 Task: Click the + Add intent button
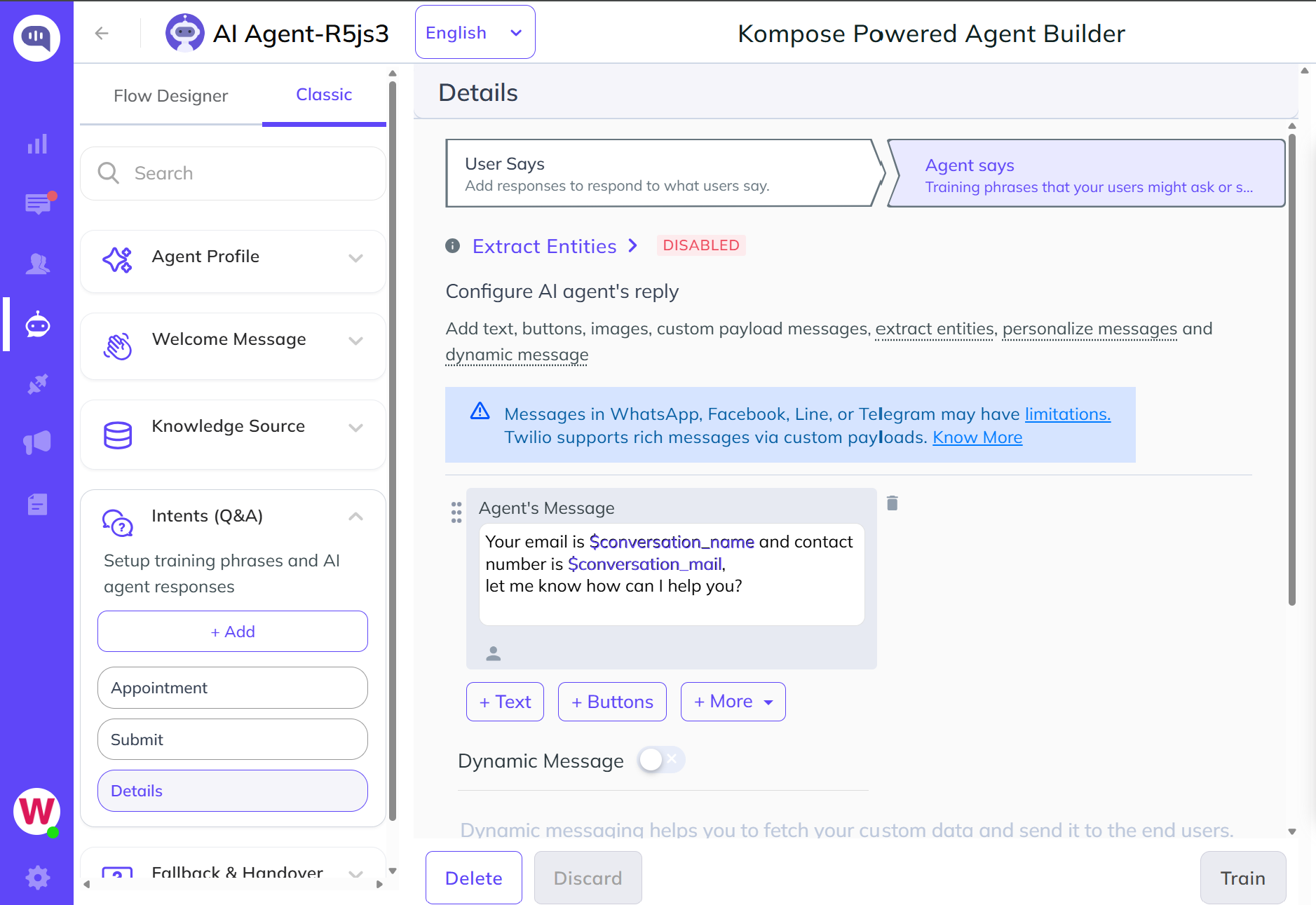[233, 632]
